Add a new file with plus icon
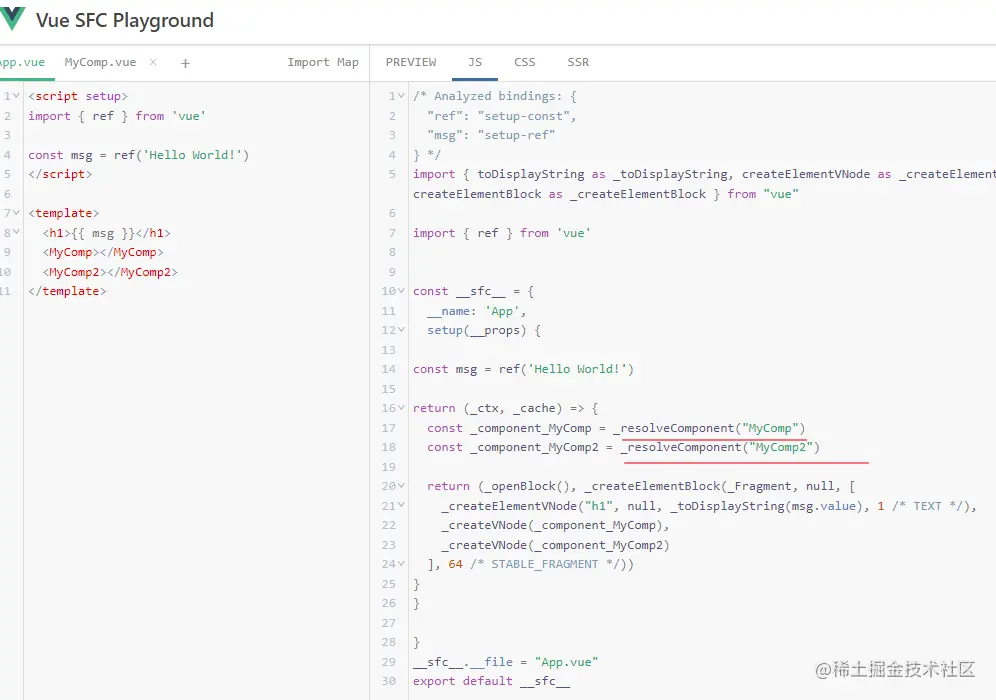The height and width of the screenshot is (700, 996). 185,63
